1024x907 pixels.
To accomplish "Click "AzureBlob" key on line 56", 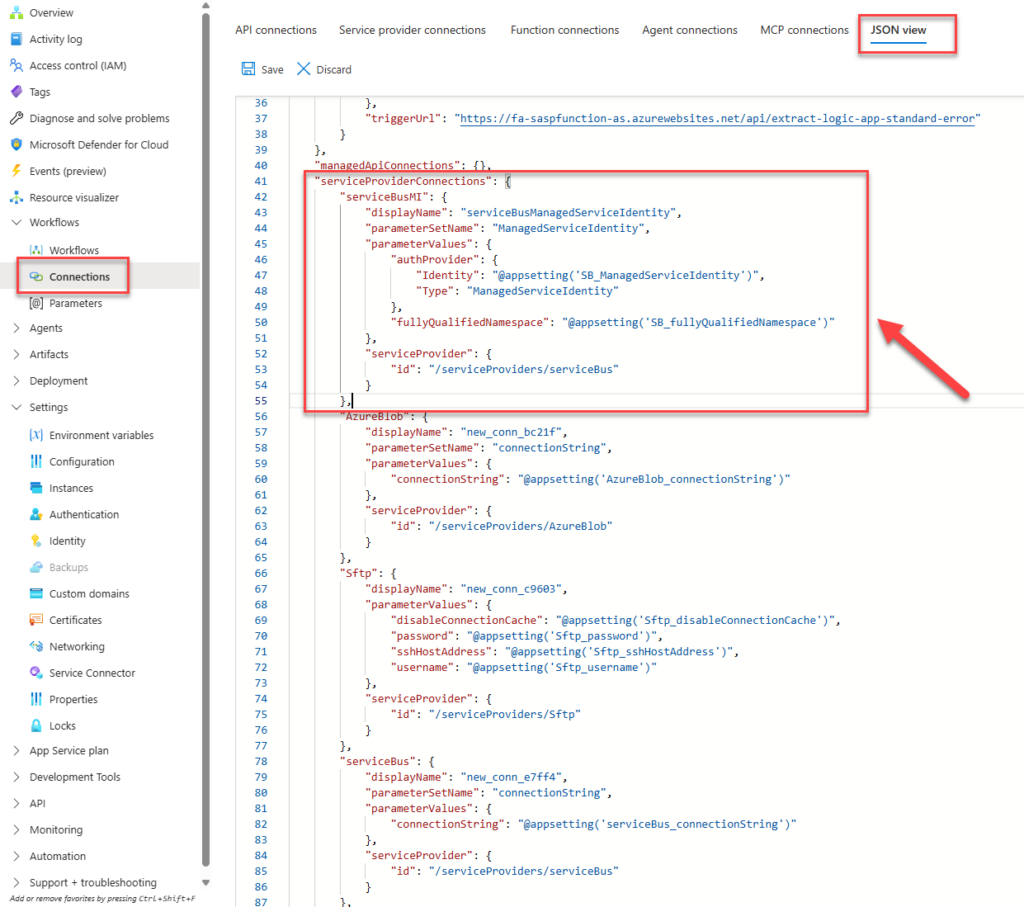I will [x=377, y=416].
